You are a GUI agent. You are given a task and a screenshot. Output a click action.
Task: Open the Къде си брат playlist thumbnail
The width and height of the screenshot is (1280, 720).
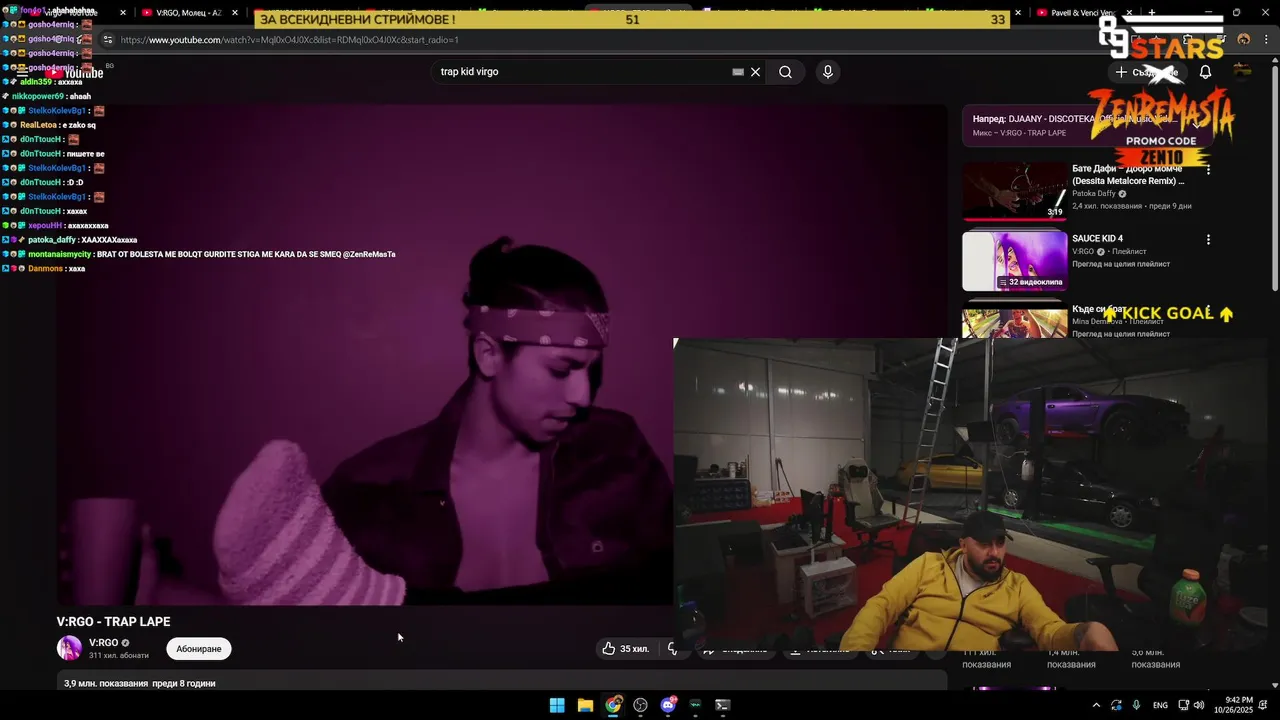(x=1014, y=321)
